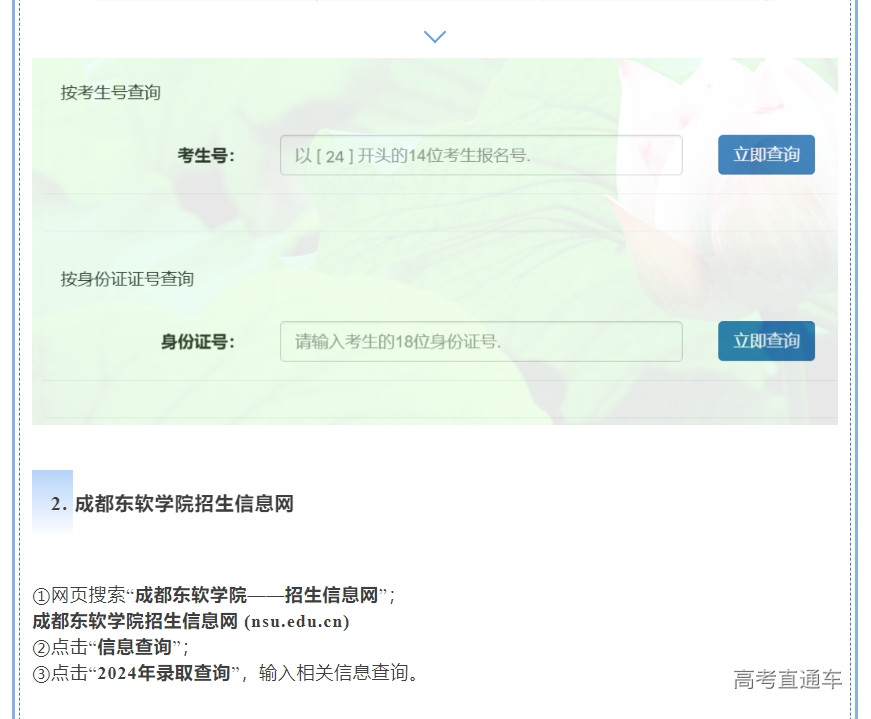Image resolution: width=871 pixels, height=719 pixels.
Task: Click the 身份证号: field label
Action: pyautogui.click(x=198, y=342)
